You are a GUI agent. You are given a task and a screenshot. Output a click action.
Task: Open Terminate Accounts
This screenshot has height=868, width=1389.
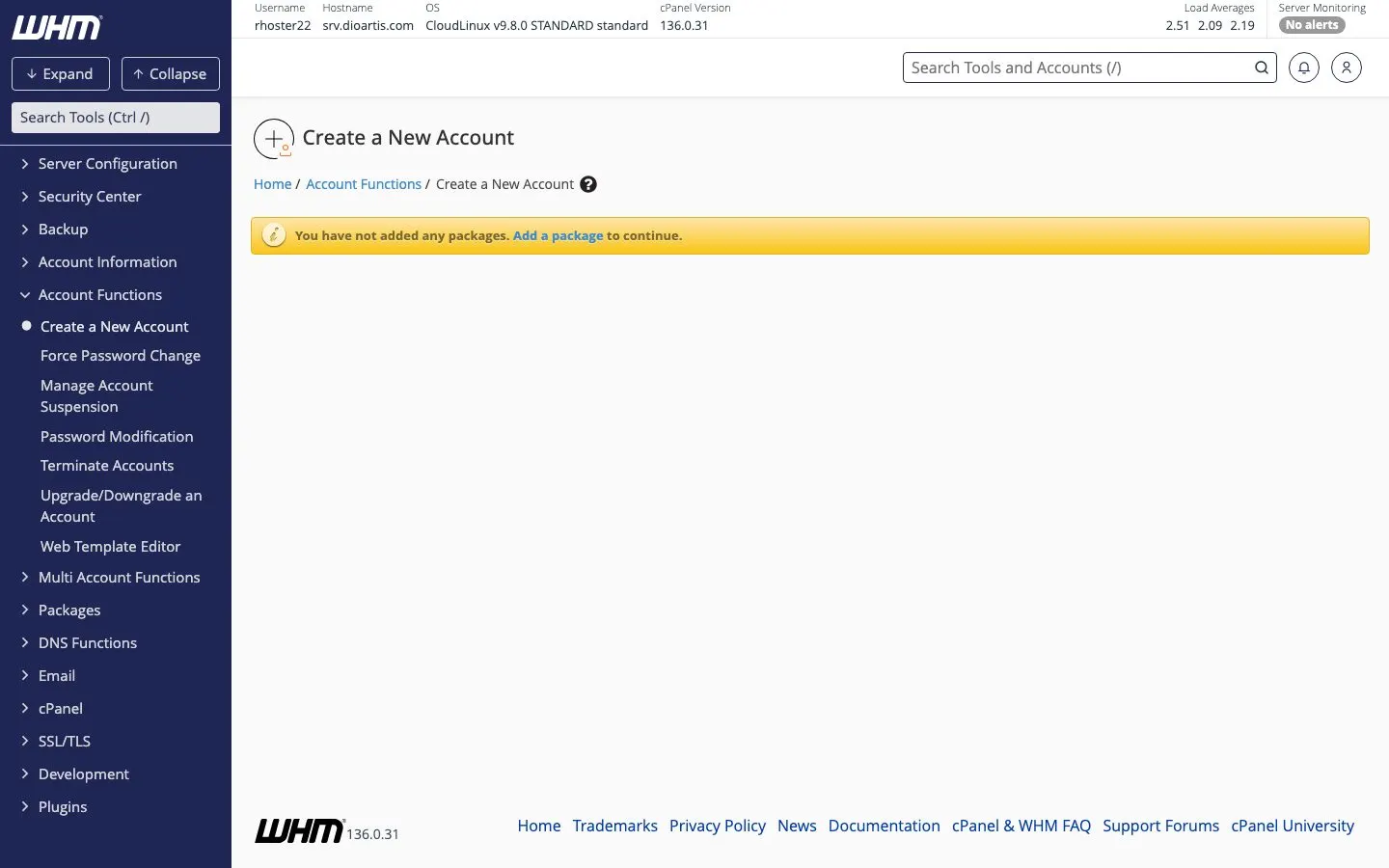[107, 466]
